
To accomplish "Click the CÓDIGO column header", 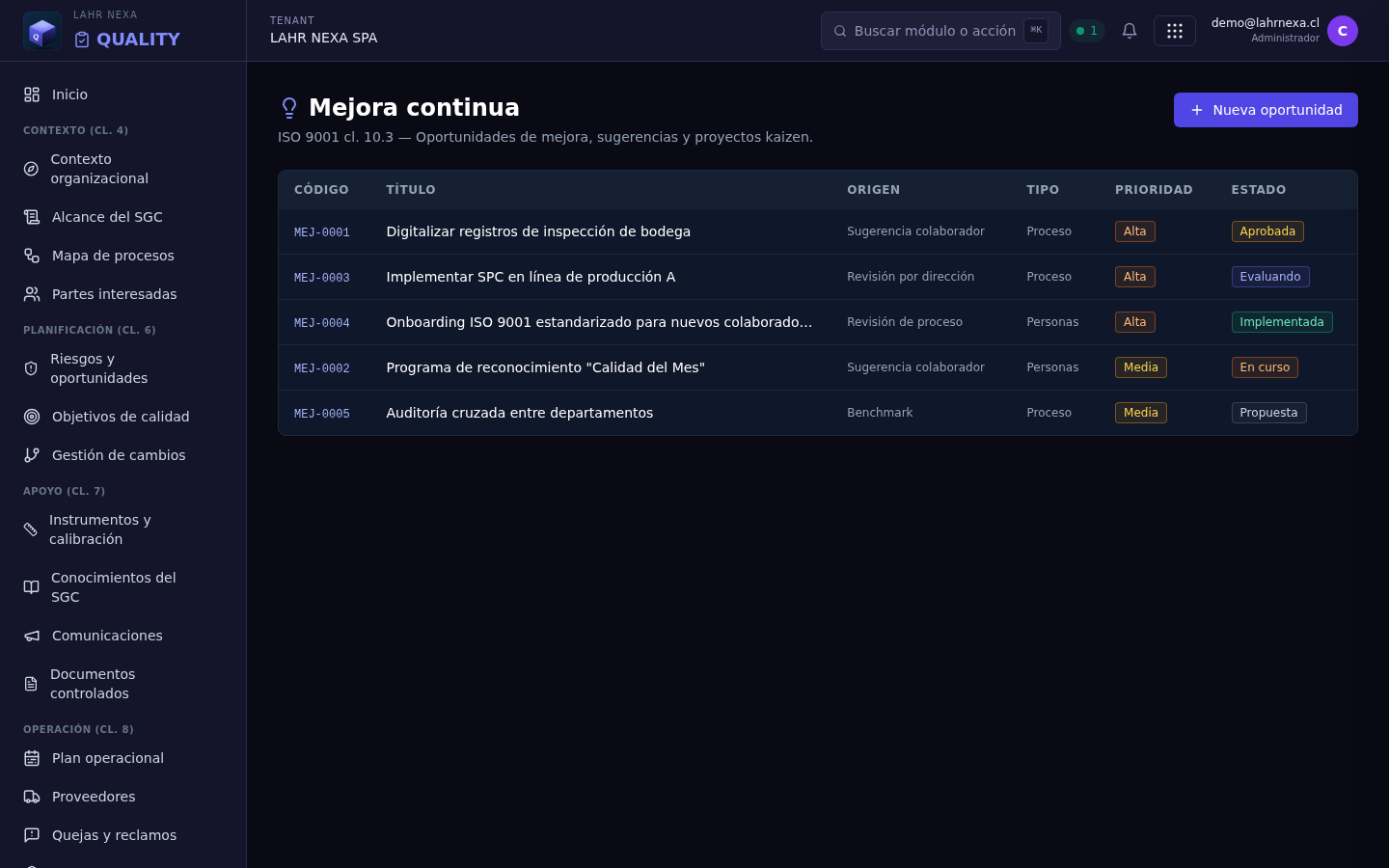I will click(x=321, y=190).
